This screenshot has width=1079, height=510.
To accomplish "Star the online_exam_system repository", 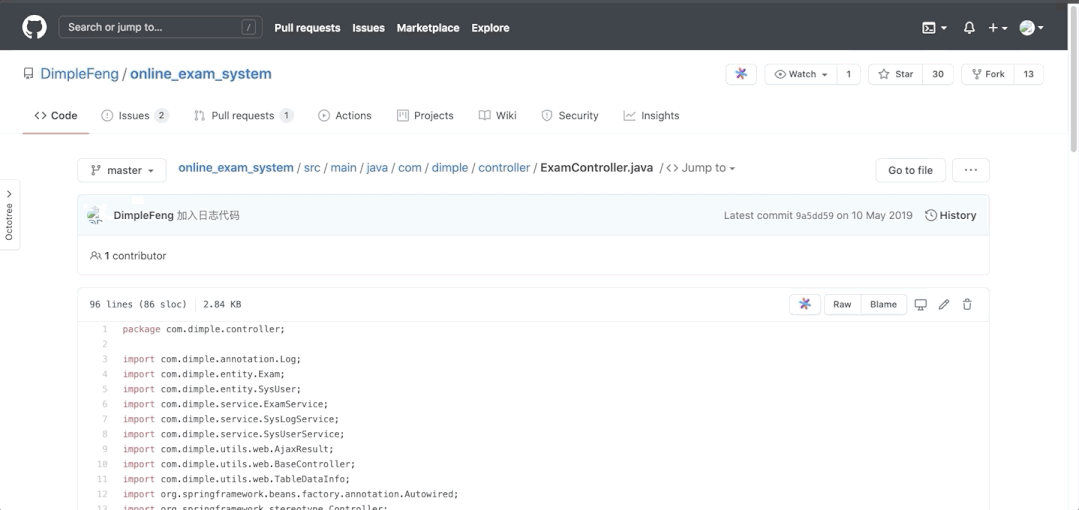I will coord(896,74).
